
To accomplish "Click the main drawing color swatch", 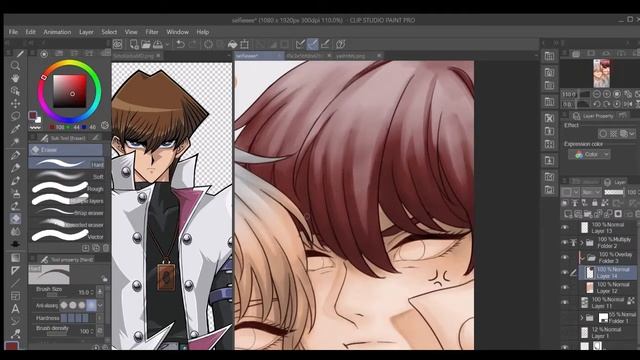I will tap(32, 115).
